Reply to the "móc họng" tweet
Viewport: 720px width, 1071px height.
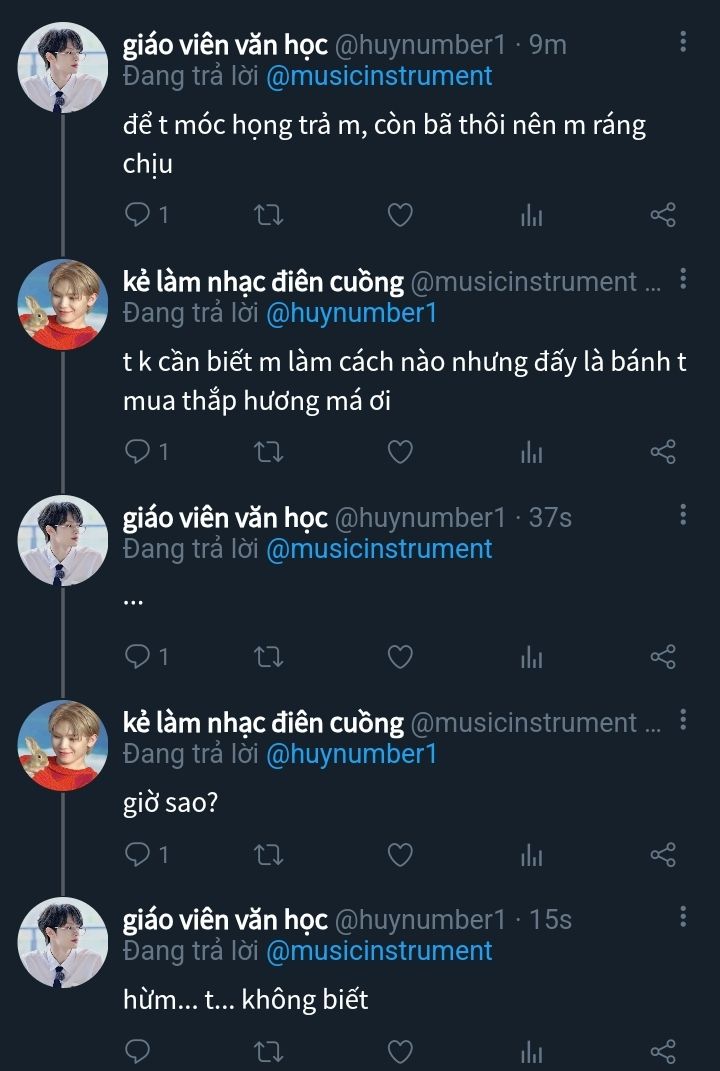click(139, 215)
